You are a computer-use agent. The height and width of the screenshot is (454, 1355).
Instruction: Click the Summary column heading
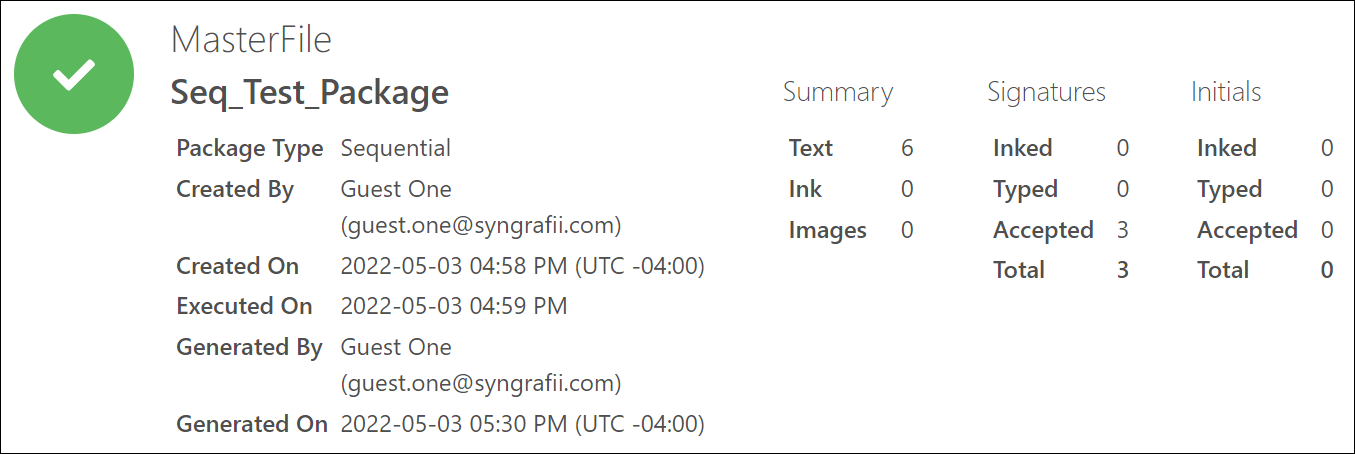(x=838, y=92)
